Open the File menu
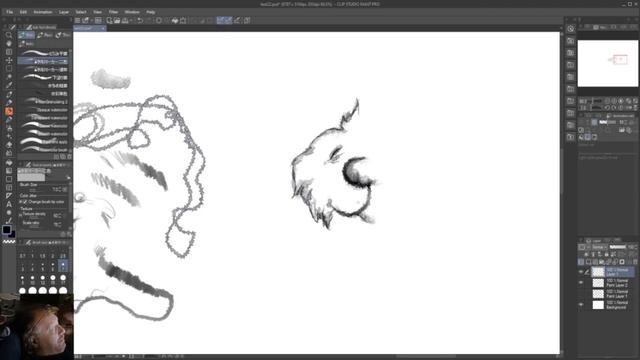Viewport: 640px width, 360px height. [x=9, y=12]
